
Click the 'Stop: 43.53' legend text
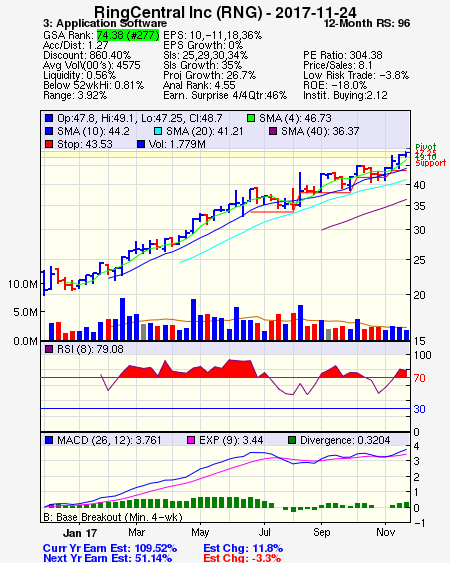coord(85,144)
